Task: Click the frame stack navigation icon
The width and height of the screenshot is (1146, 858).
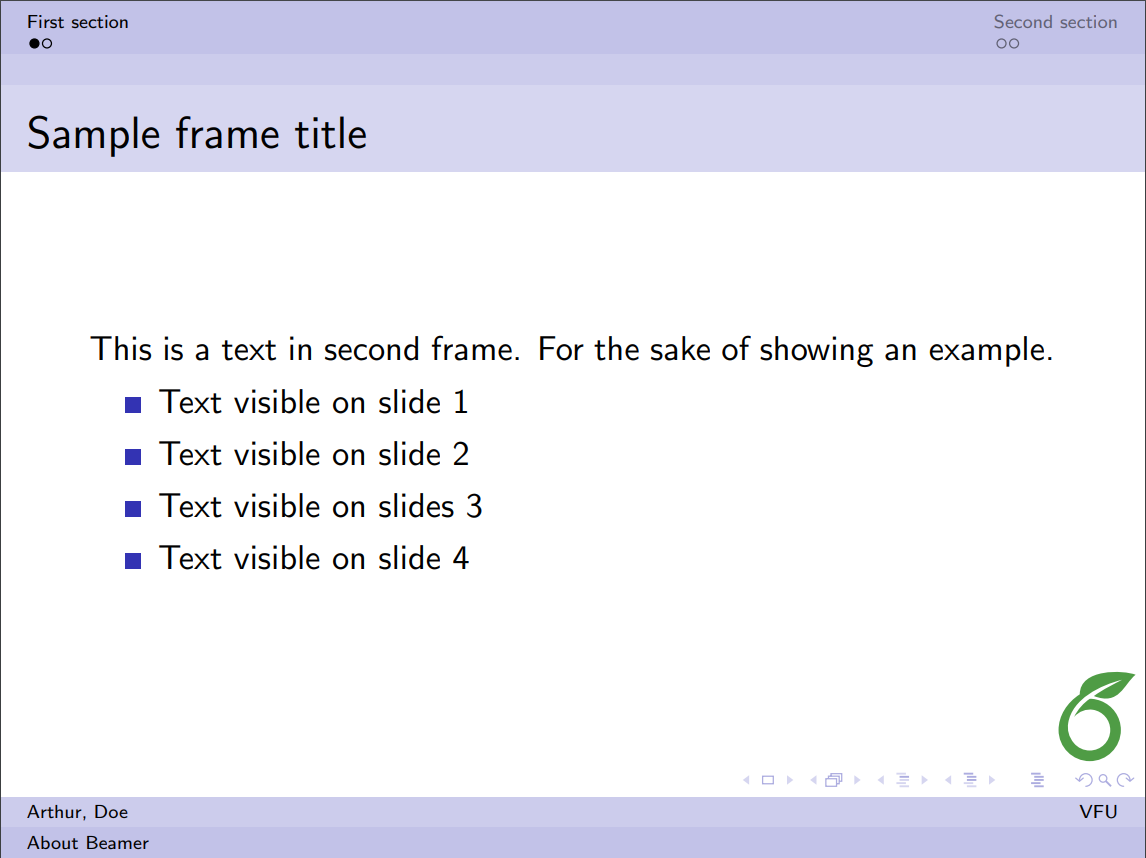Action: click(x=834, y=780)
